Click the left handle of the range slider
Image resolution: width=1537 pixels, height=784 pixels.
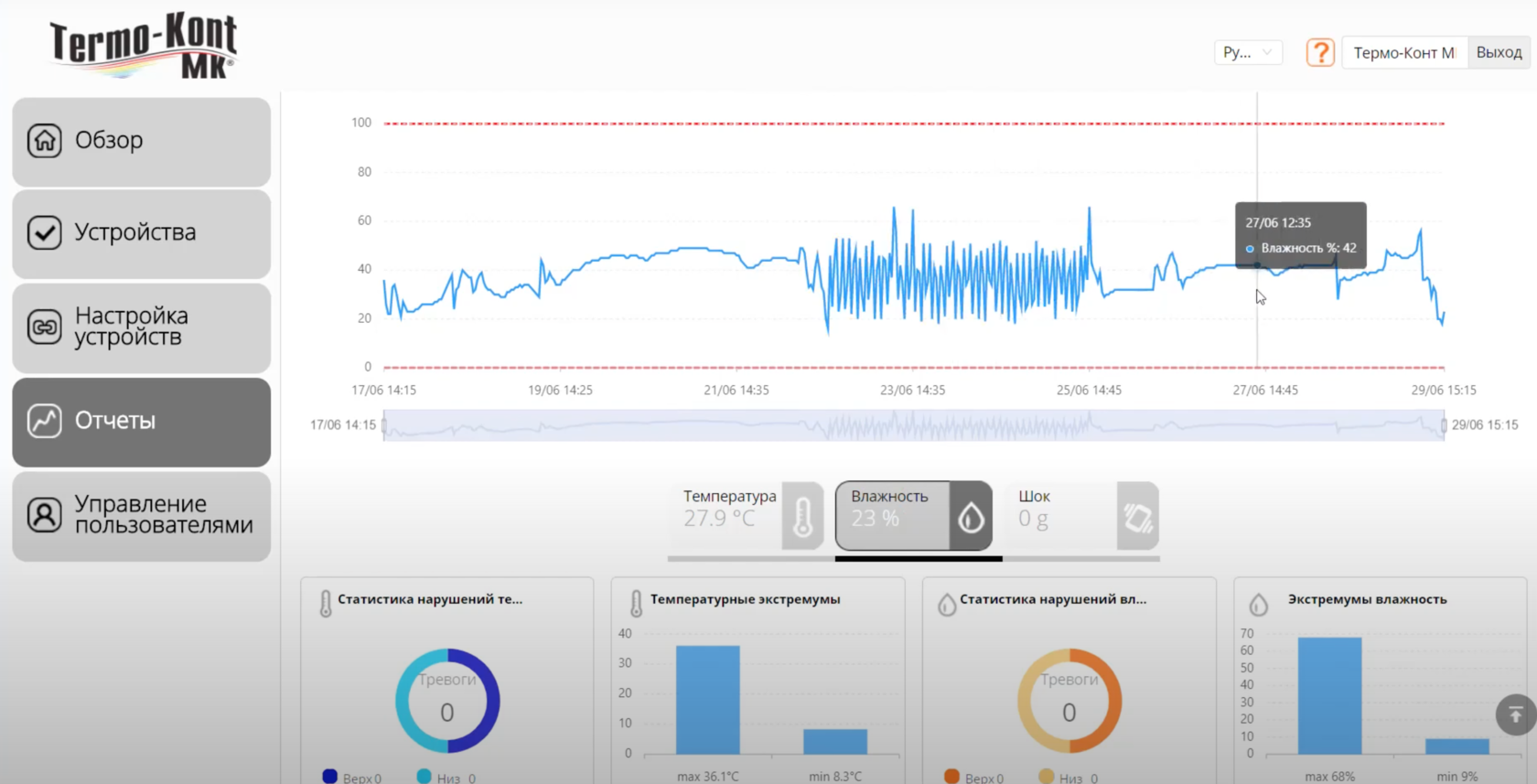coord(384,425)
